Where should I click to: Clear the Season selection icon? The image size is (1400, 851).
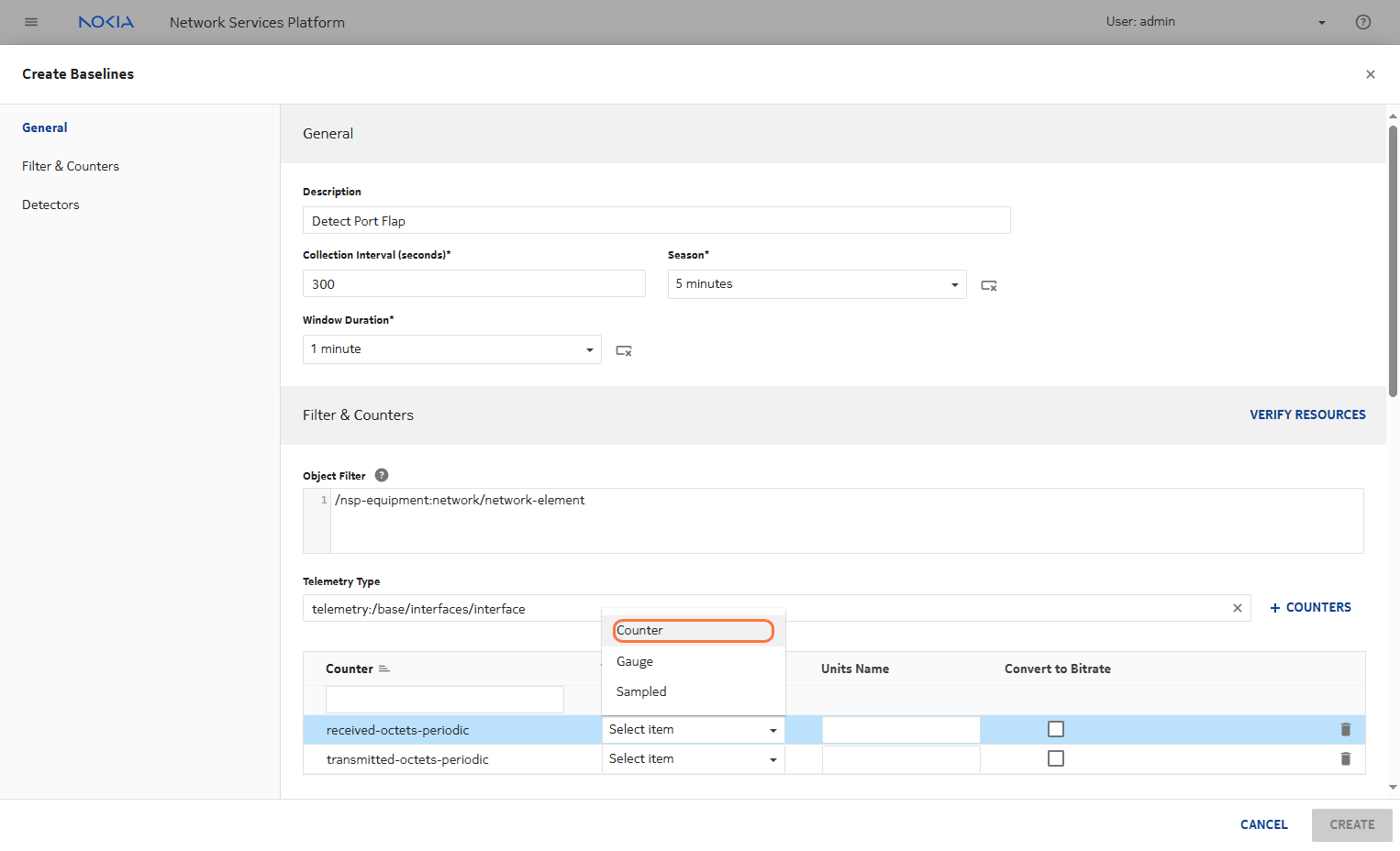988,285
